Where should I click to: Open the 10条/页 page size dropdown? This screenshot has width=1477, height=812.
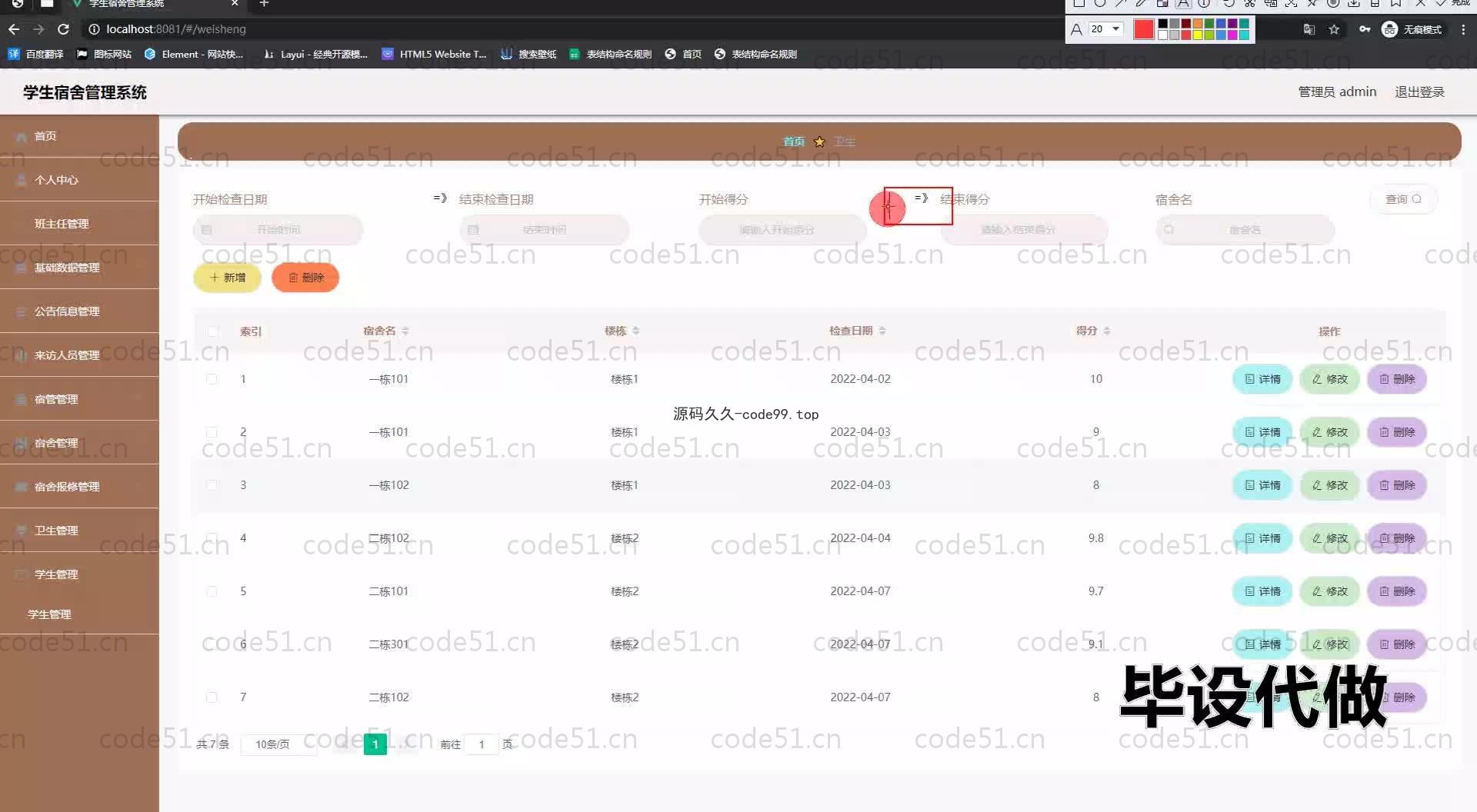coord(278,744)
